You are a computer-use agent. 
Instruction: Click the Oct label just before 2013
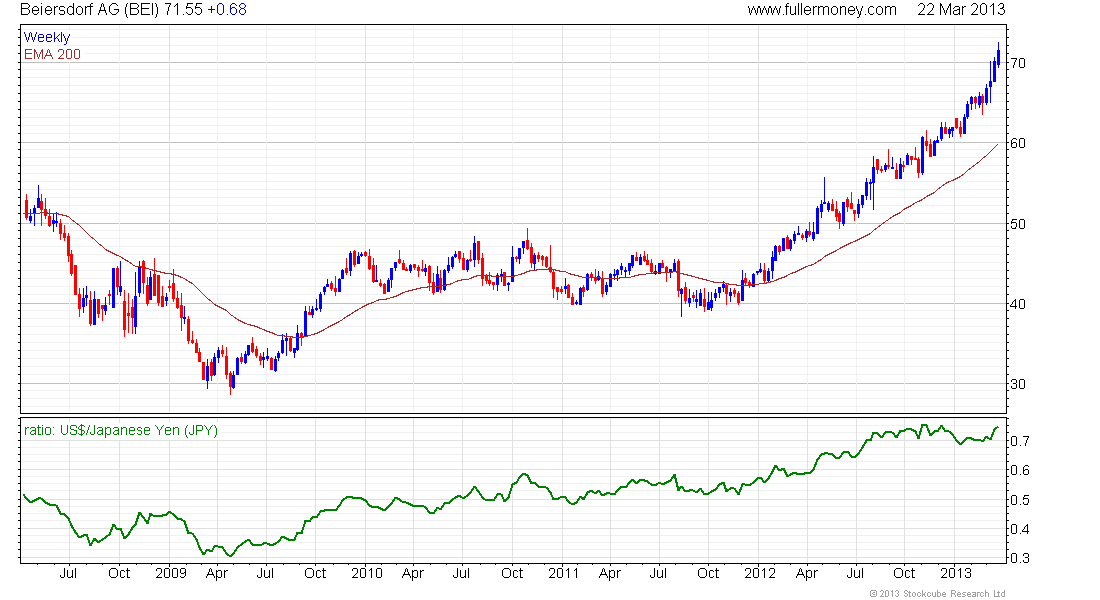(x=904, y=573)
